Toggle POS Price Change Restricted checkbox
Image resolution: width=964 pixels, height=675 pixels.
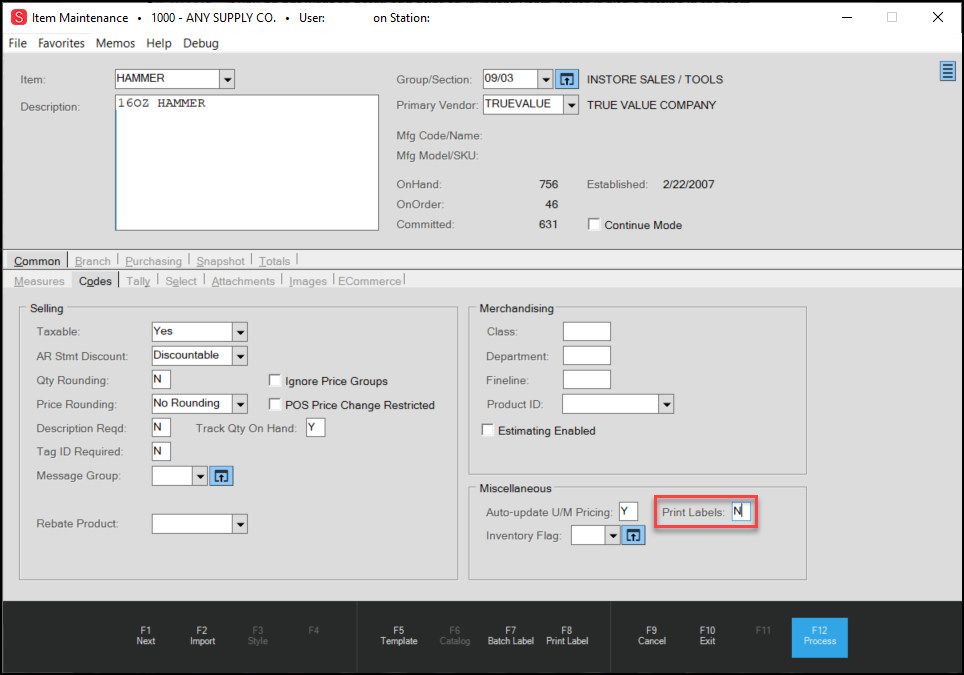[x=275, y=405]
